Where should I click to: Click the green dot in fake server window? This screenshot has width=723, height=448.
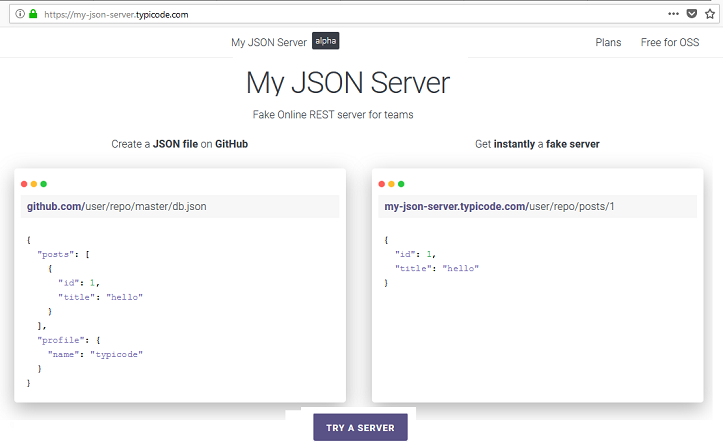click(401, 184)
